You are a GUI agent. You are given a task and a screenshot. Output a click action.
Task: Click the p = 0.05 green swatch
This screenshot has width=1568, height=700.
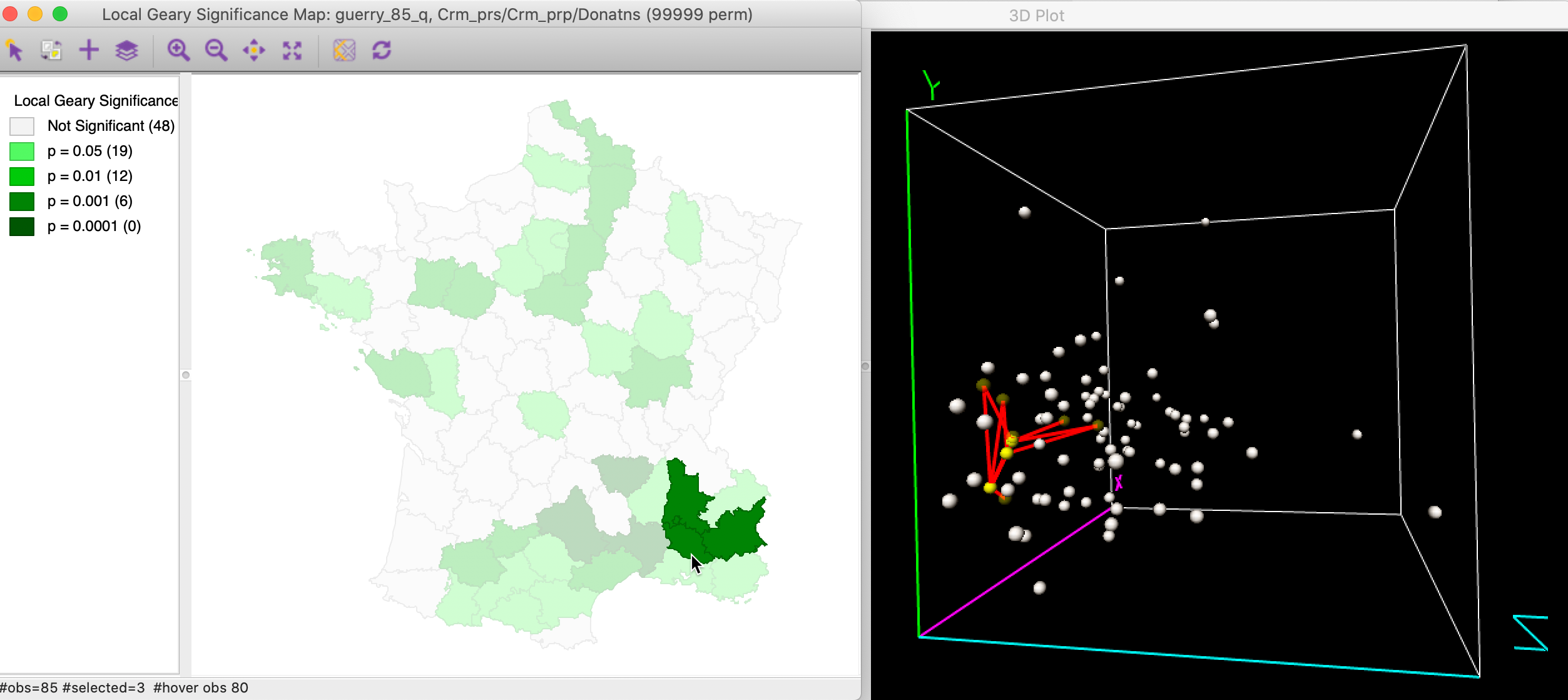point(22,152)
